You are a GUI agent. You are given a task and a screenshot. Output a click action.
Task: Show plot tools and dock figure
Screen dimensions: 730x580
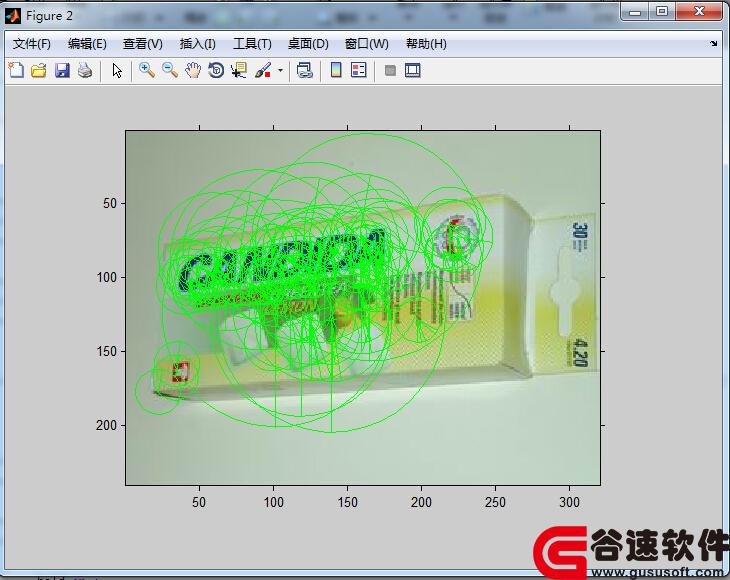412,70
